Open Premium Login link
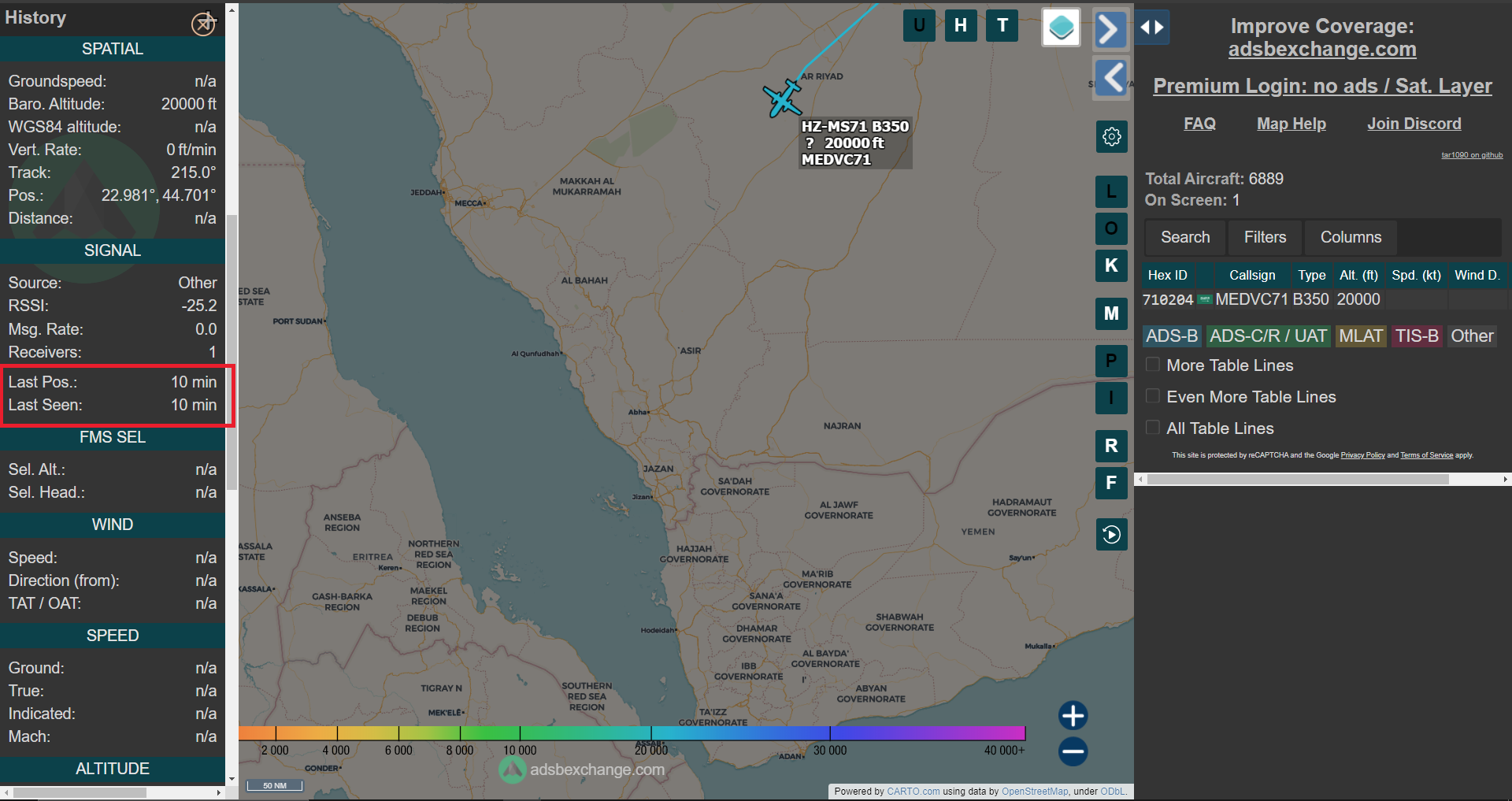The width and height of the screenshot is (1512, 801). pyautogui.click(x=1322, y=86)
